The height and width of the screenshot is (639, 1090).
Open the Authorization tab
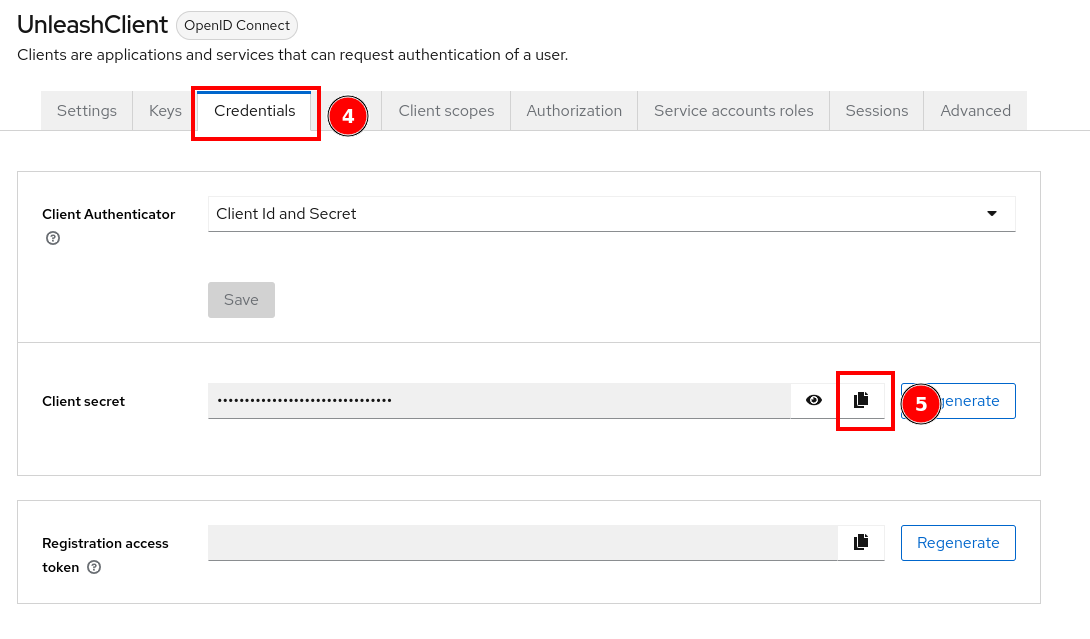574,110
